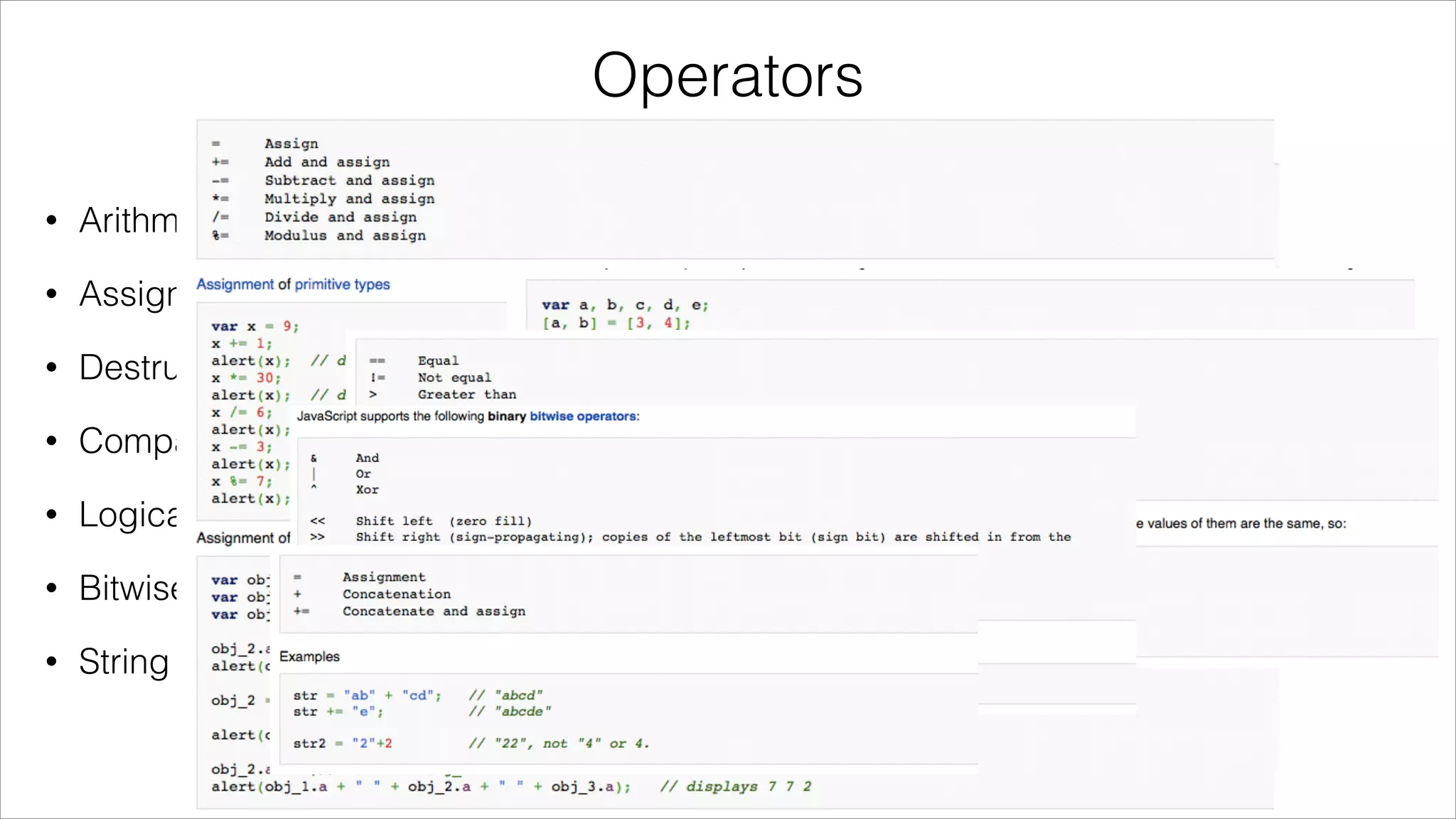The image size is (1456, 819).
Task: Select the 'String' bullet item
Action: [x=124, y=662]
